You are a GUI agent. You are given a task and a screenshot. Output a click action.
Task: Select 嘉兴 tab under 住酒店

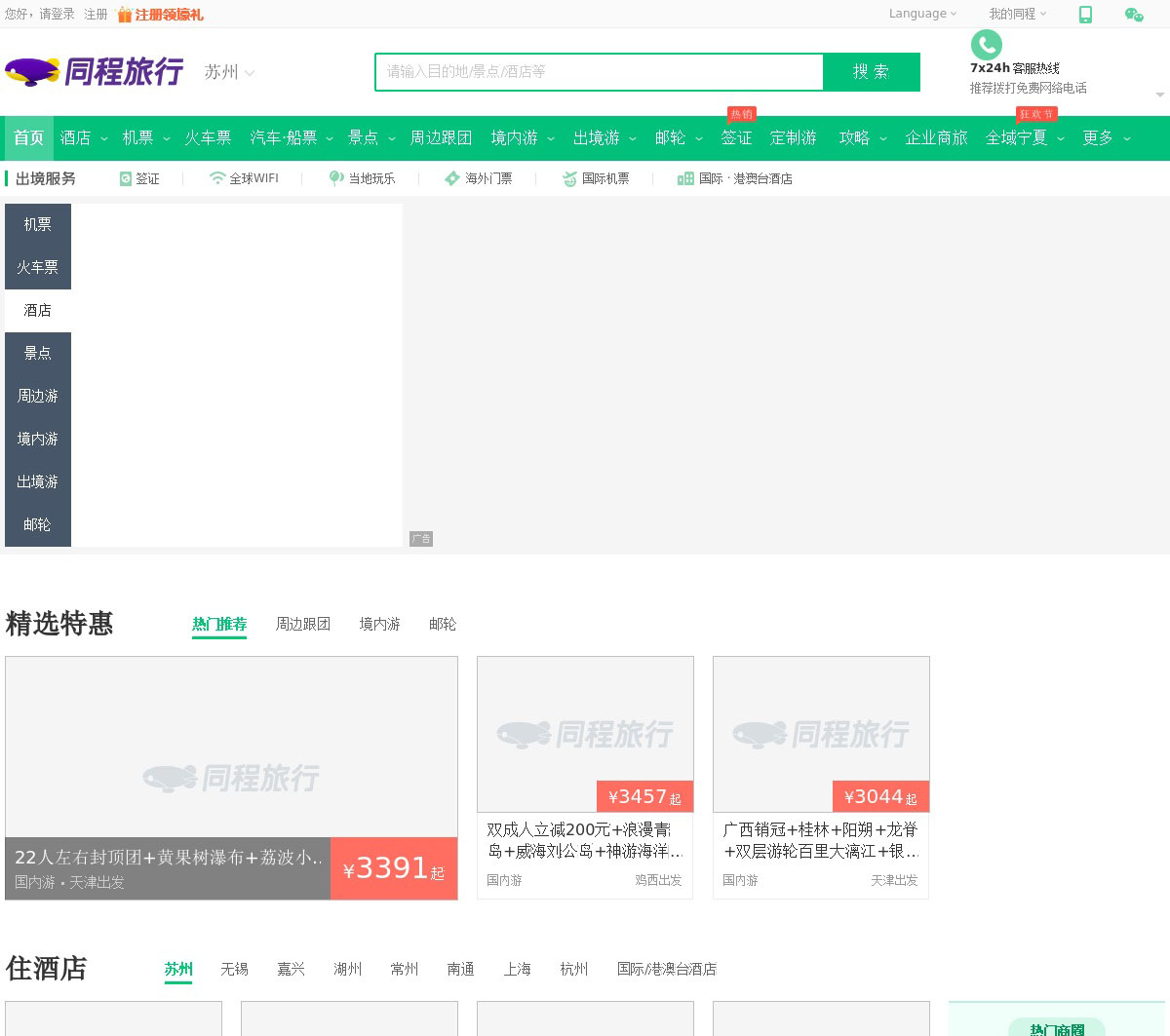(x=291, y=970)
